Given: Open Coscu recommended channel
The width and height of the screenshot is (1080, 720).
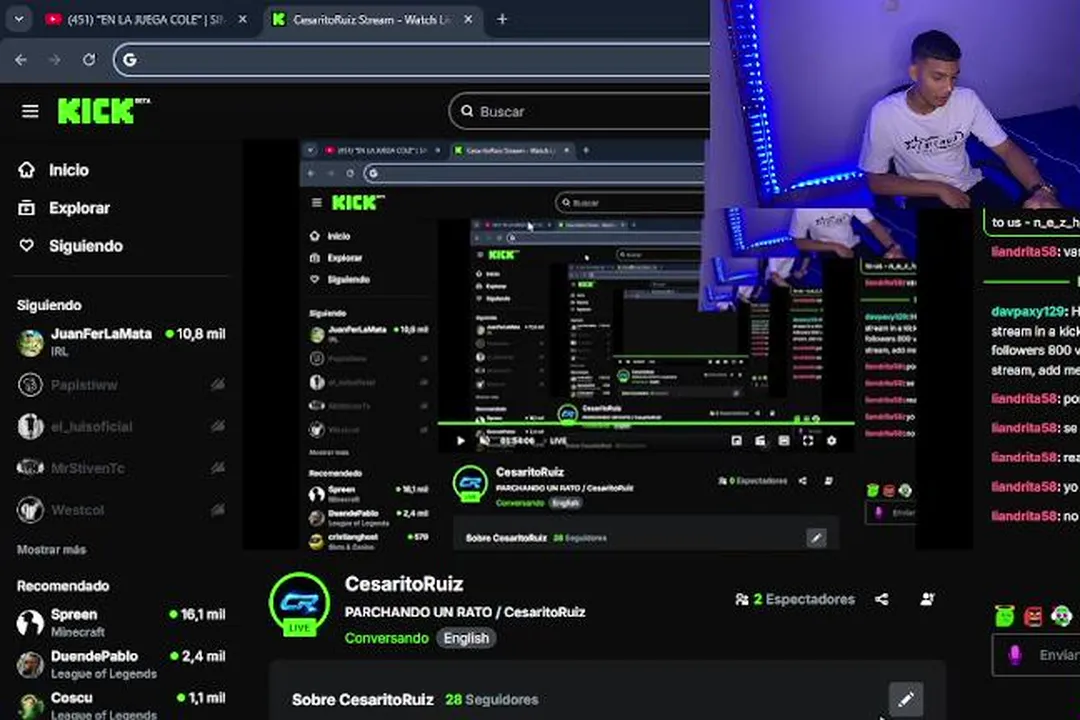Looking at the screenshot, I should click(x=121, y=705).
